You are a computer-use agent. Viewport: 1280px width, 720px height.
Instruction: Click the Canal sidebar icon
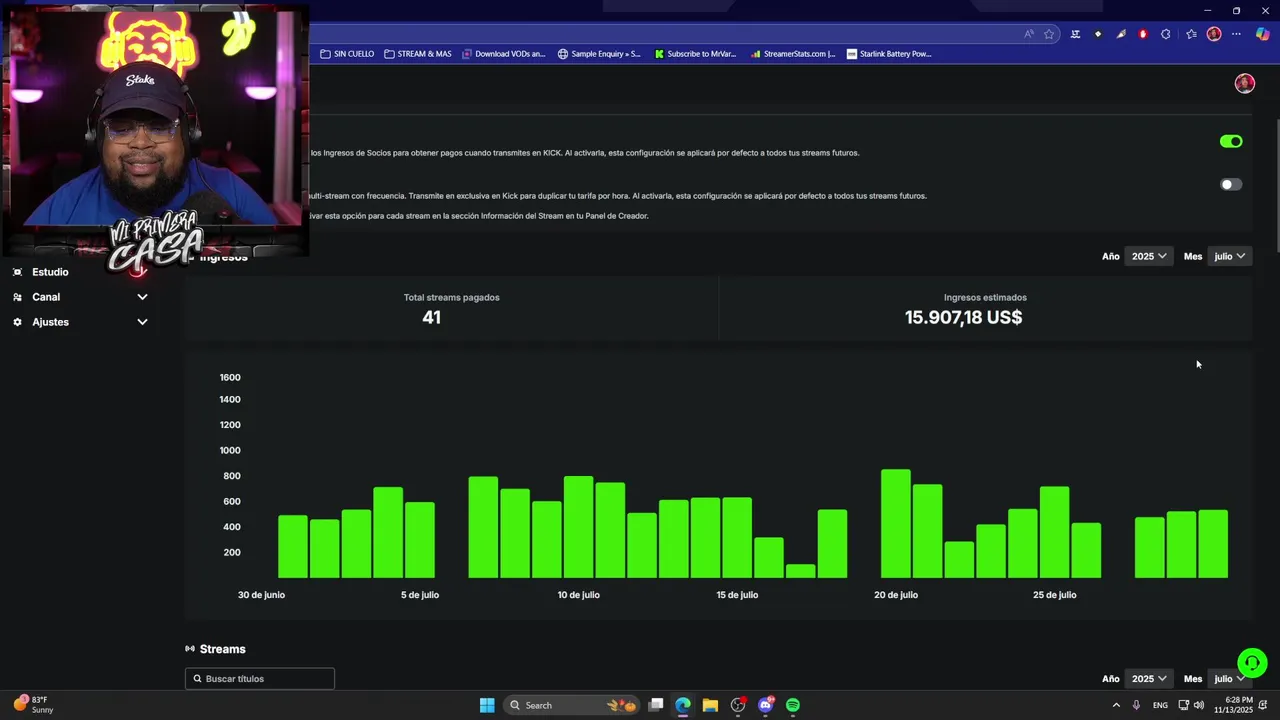(x=17, y=297)
